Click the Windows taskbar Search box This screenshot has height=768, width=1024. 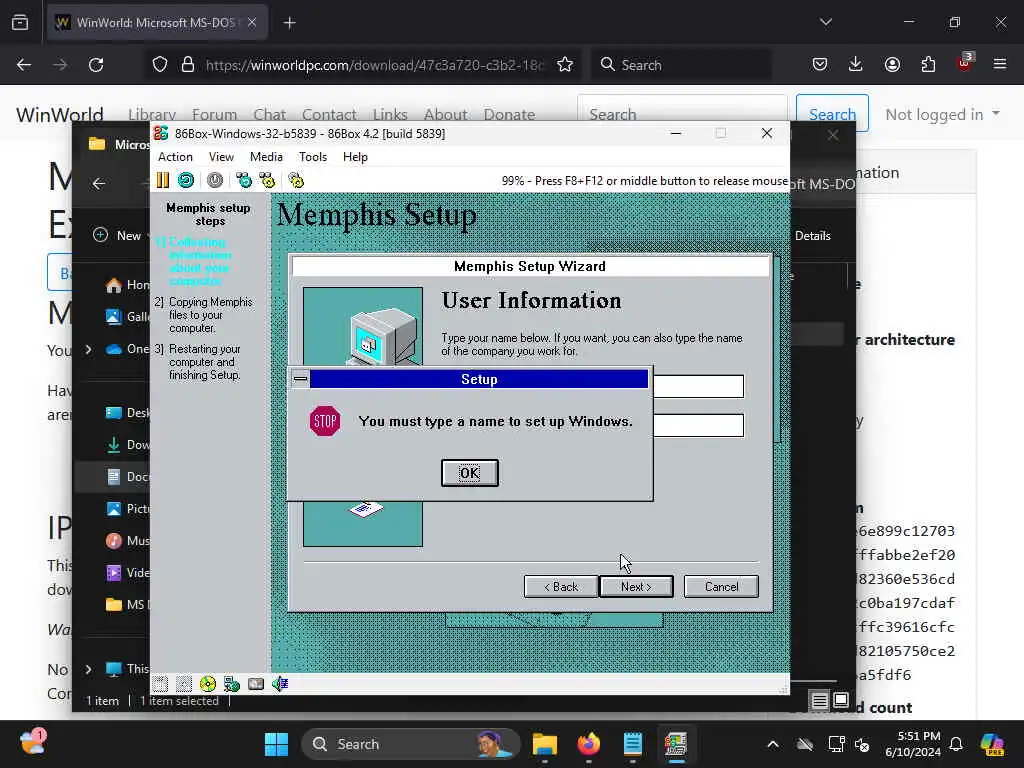coord(411,744)
